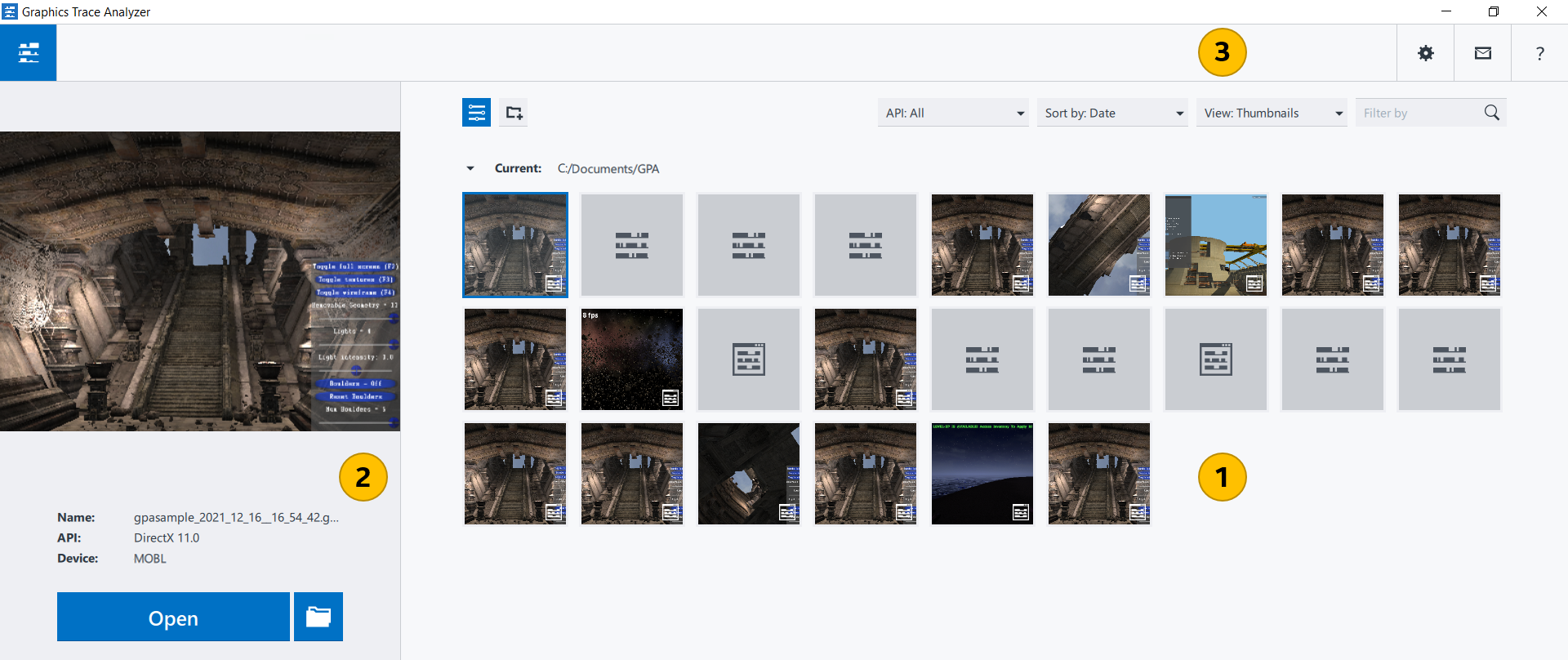This screenshot has height=660, width=1568.
Task: Click the browse folder button beside Open
Action: 318,617
